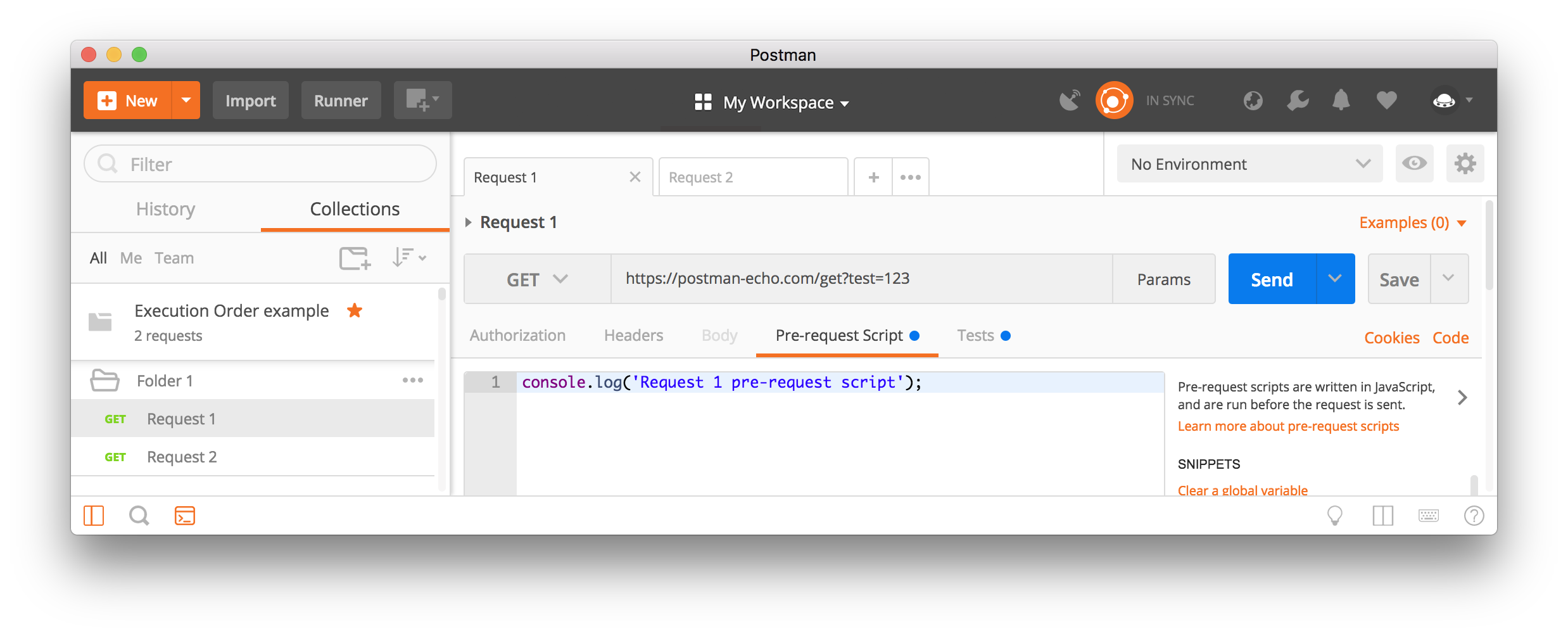Click the workspace grid icon
Image resolution: width=1568 pixels, height=636 pixels.
tap(703, 102)
